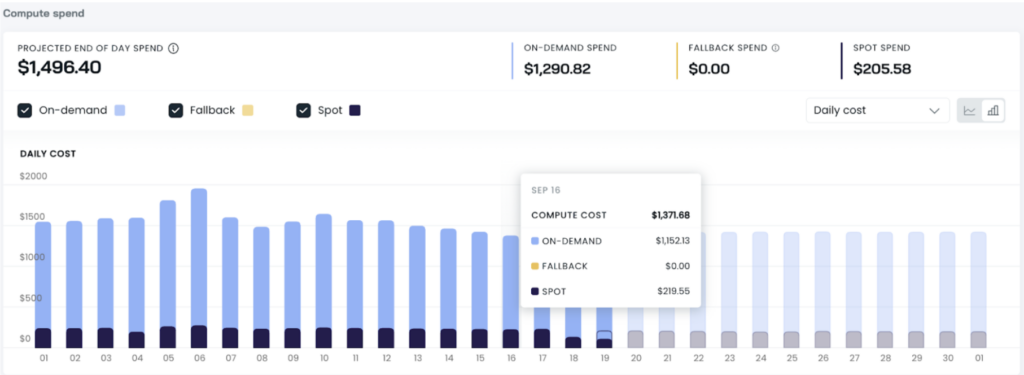Click the bar for day 06
The height and width of the screenshot is (375, 1024).
pos(199,268)
